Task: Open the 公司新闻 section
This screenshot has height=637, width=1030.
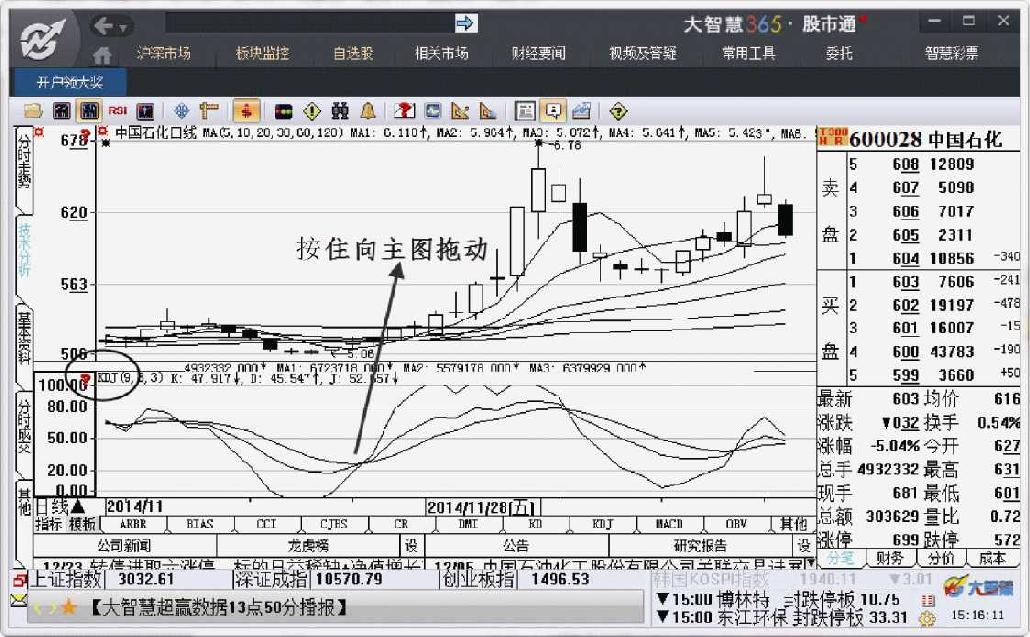Action: click(x=125, y=546)
